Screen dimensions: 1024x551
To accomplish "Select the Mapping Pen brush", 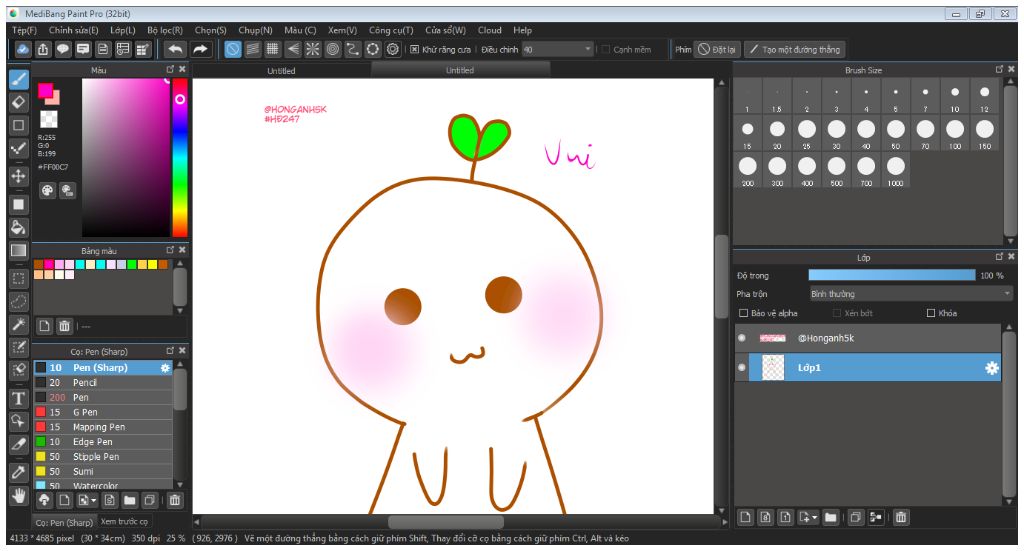I will click(x=103, y=427).
